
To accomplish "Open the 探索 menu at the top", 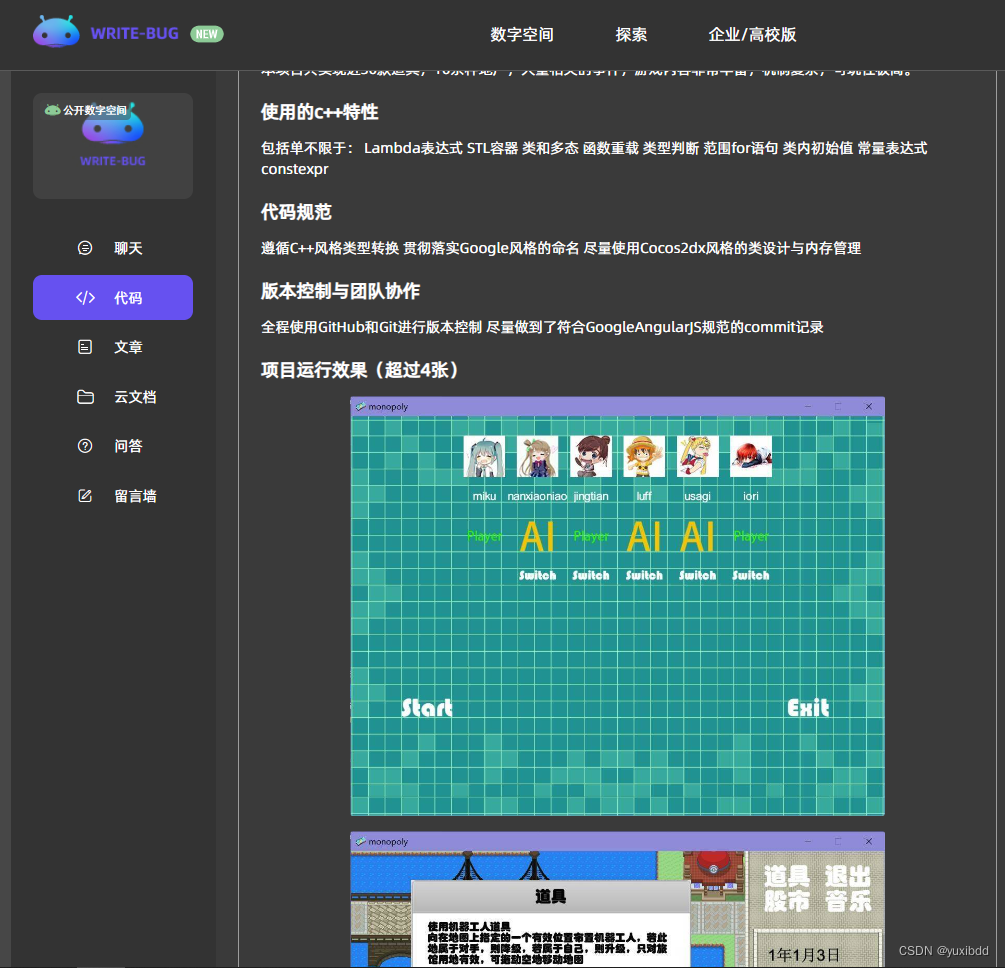I will pos(631,34).
